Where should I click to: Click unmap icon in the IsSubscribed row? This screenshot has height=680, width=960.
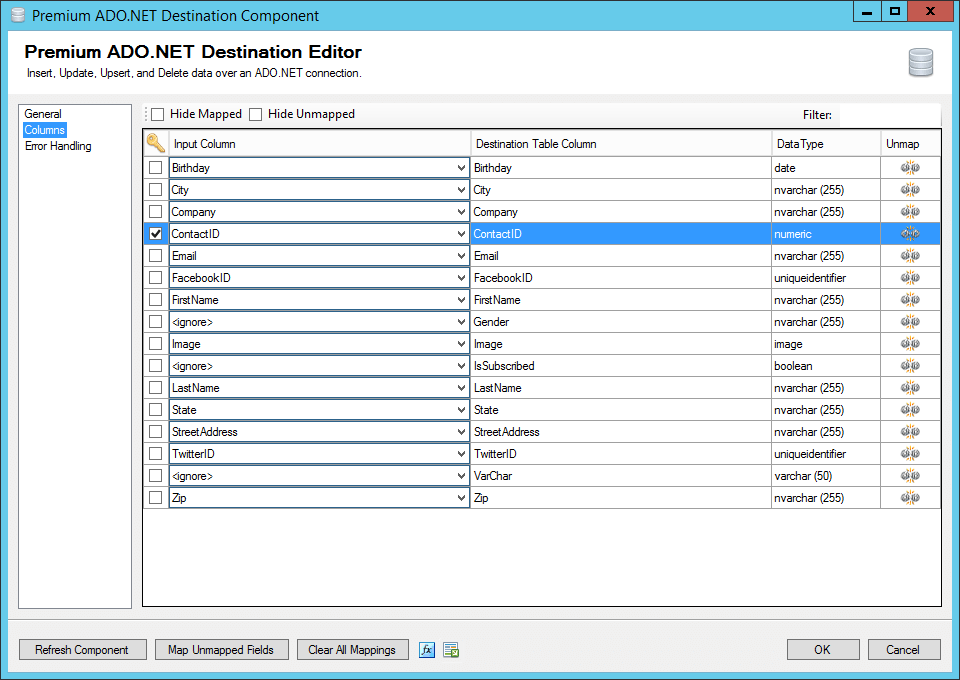910,366
